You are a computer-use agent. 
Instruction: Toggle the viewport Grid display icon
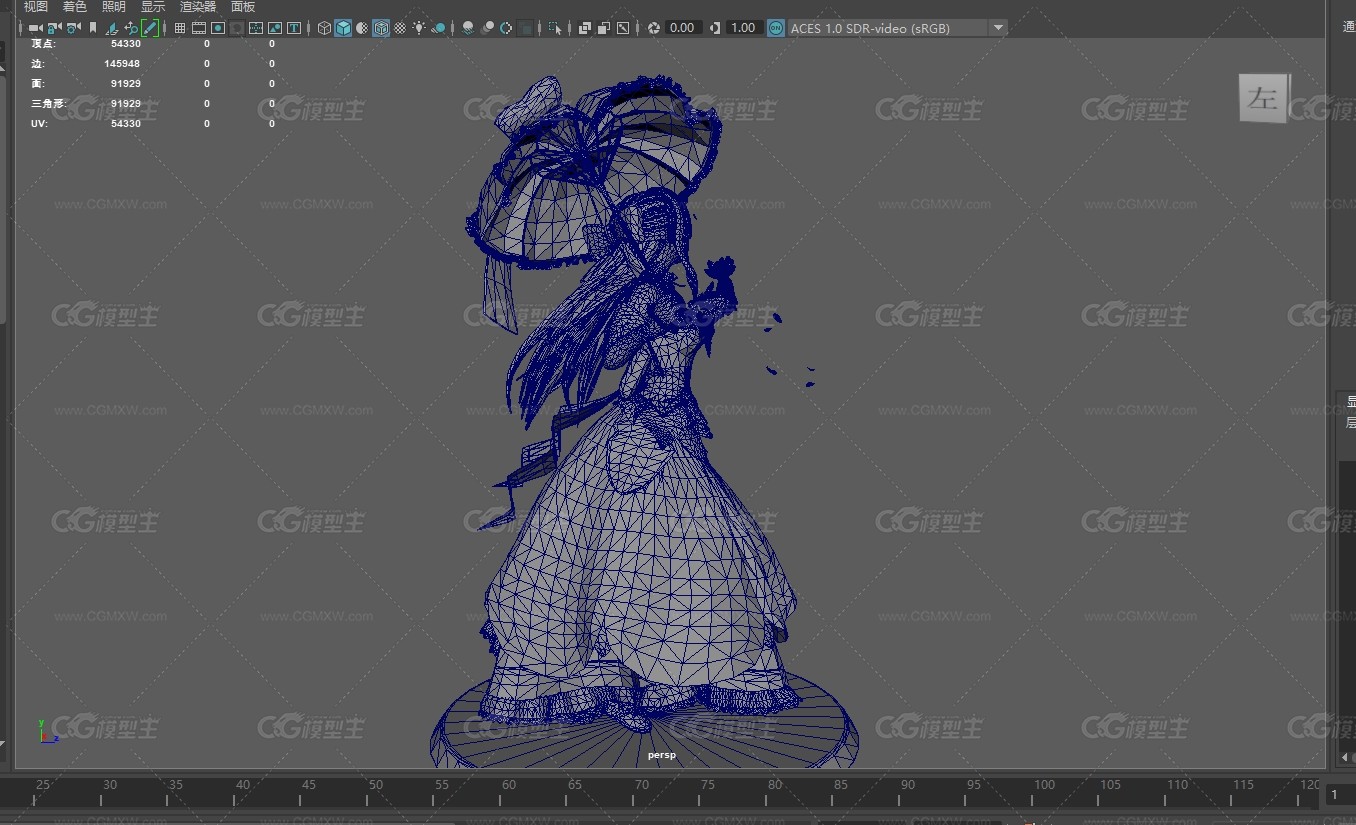(179, 28)
